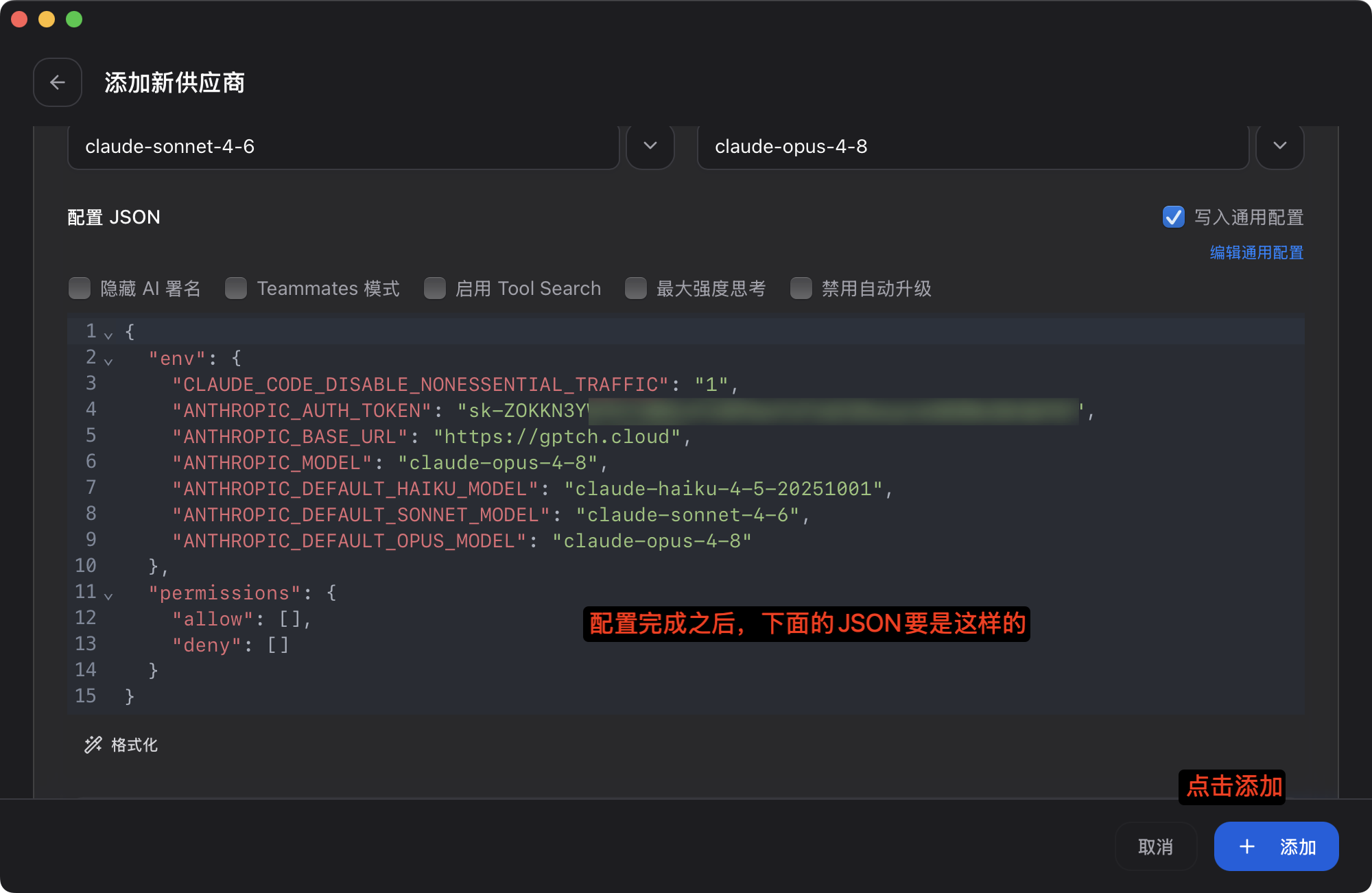Maximize window with green button
This screenshot has width=1372, height=893.
pos(74,19)
